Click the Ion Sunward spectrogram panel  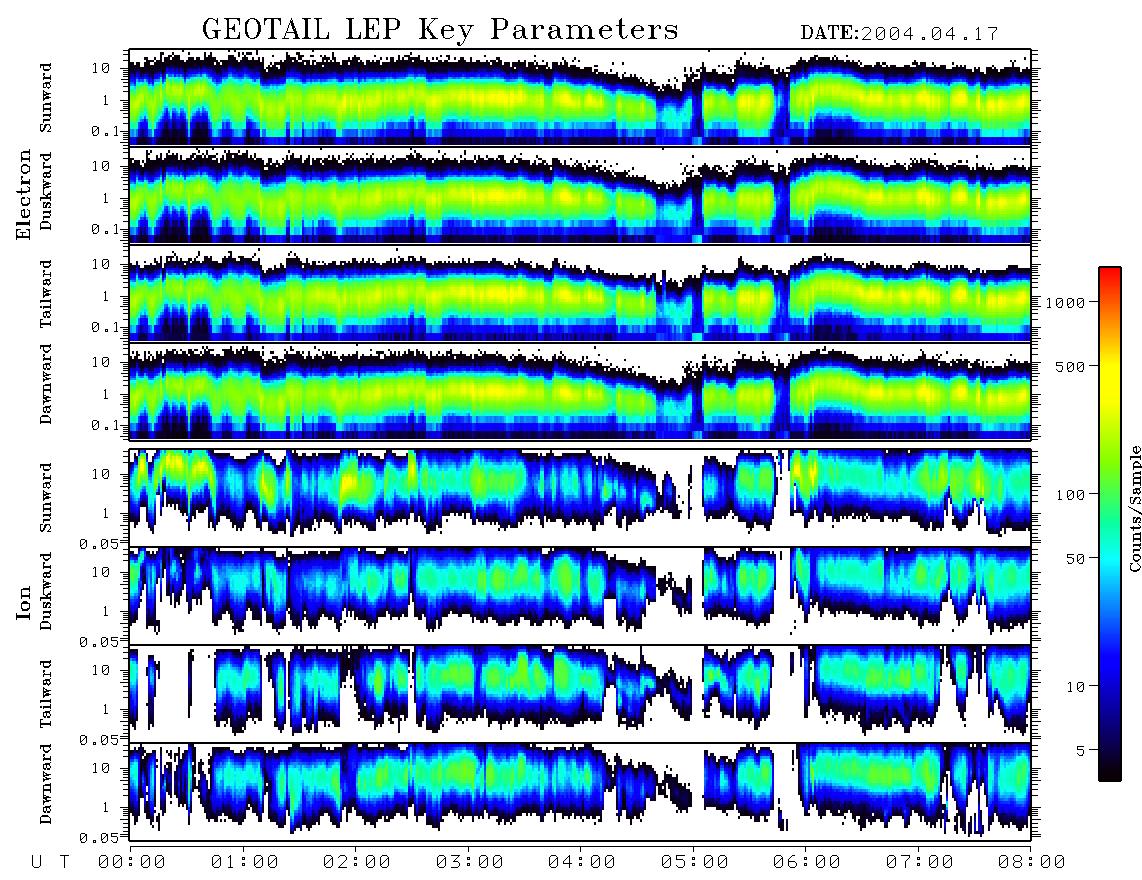pyautogui.click(x=580, y=498)
